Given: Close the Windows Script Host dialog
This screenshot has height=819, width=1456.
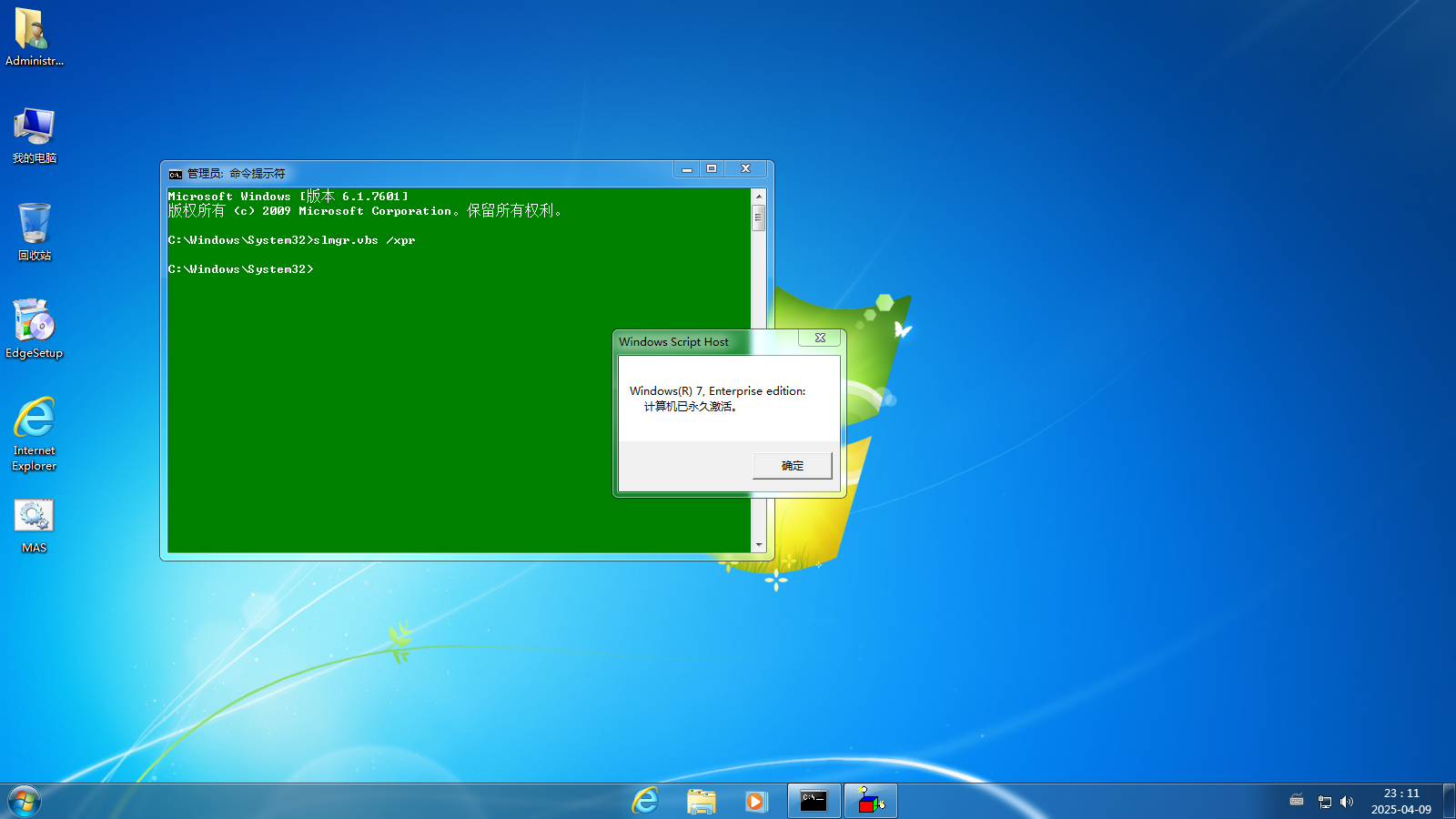Looking at the screenshot, I should click(x=820, y=338).
